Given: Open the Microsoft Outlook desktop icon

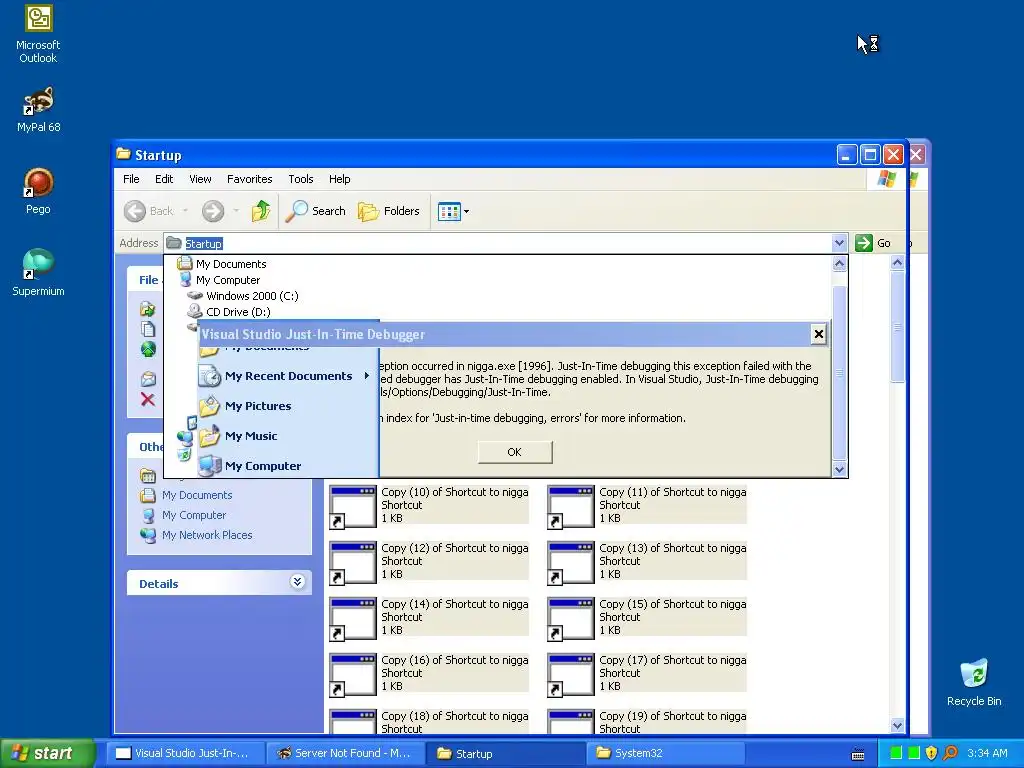Looking at the screenshot, I should [x=38, y=34].
